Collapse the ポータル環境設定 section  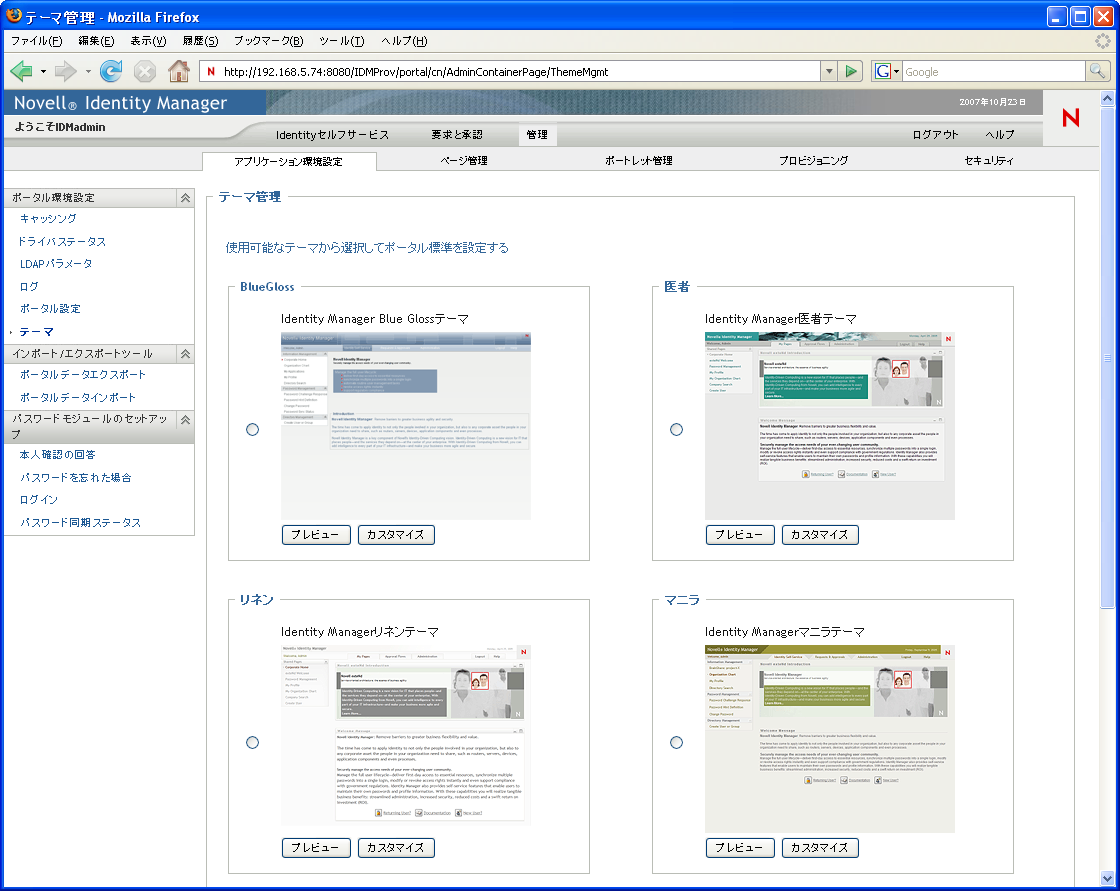tap(185, 198)
